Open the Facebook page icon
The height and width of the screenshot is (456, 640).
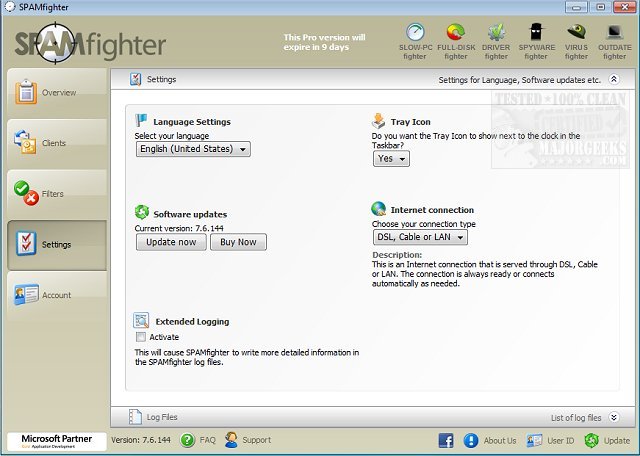tap(446, 440)
